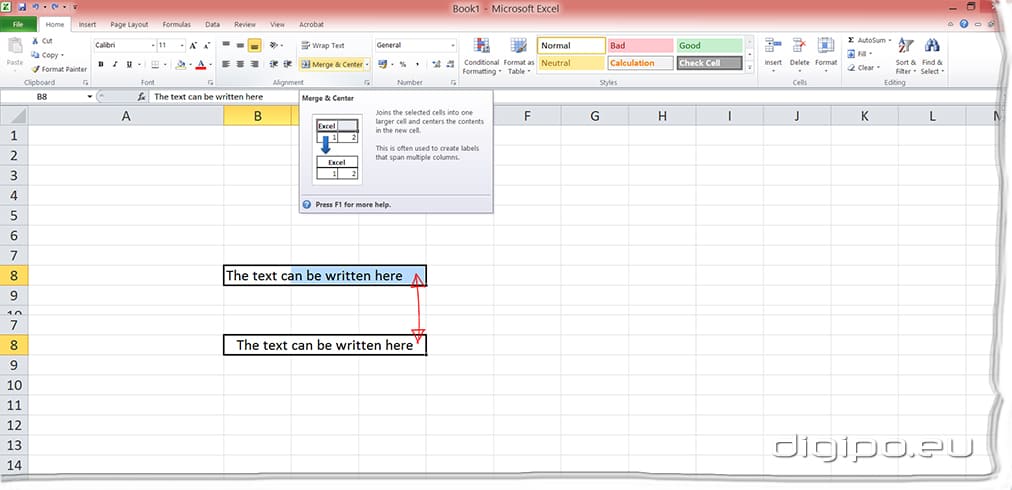Open the font name Calibri dropdown
The height and width of the screenshot is (490, 1012).
click(153, 45)
